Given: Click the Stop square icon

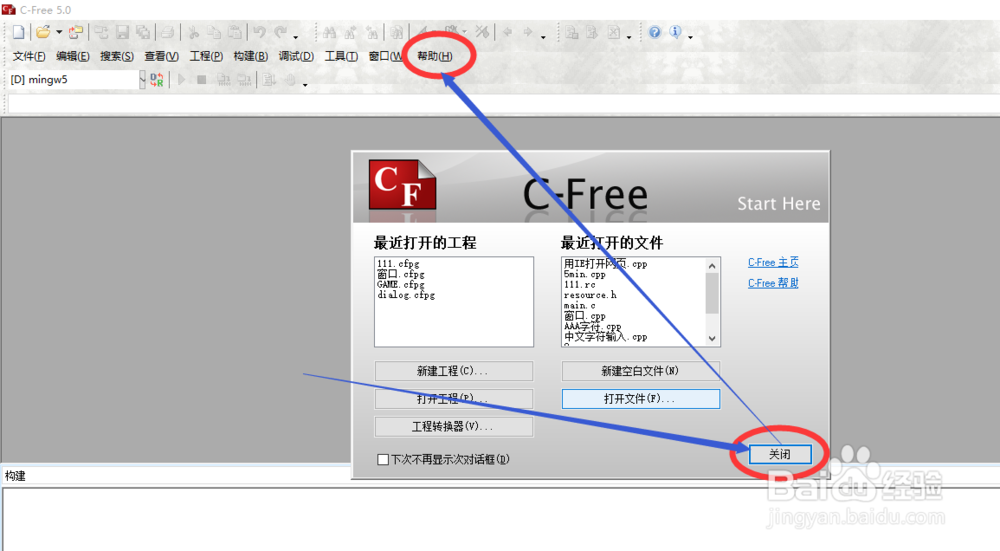Looking at the screenshot, I should click(202, 80).
